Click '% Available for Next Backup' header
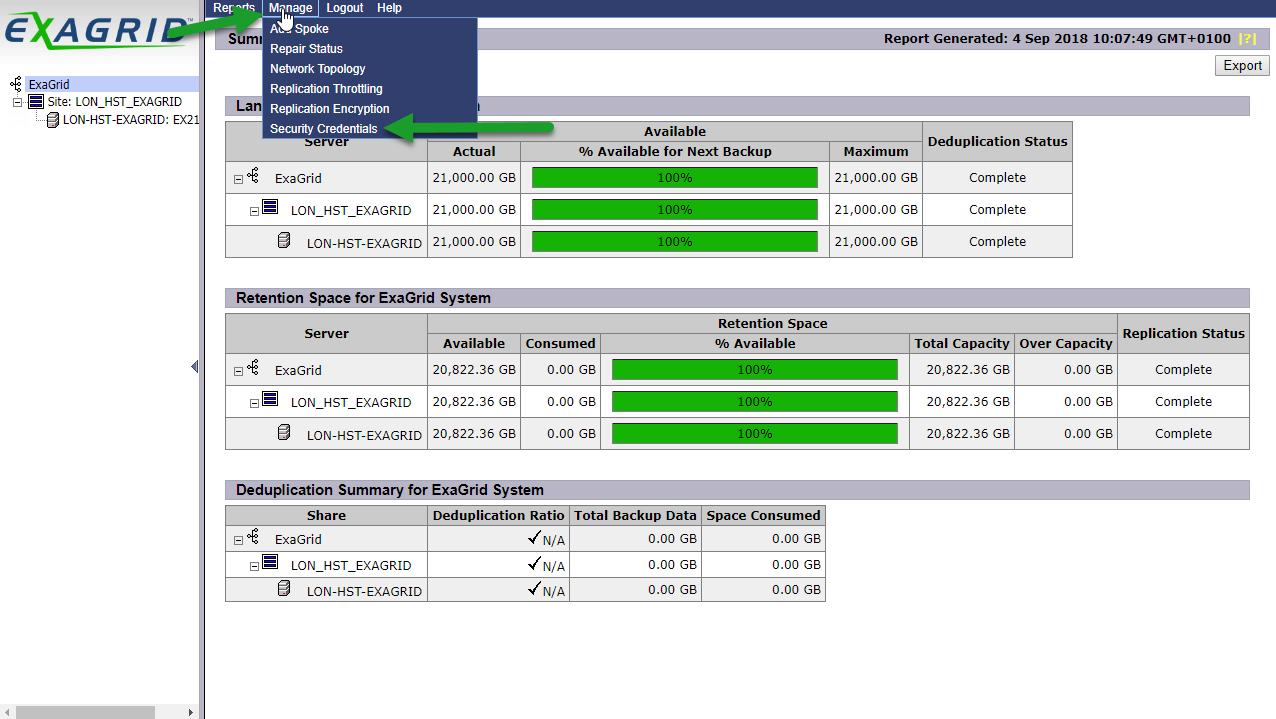Screen dimensions: 1276x719 point(675,152)
